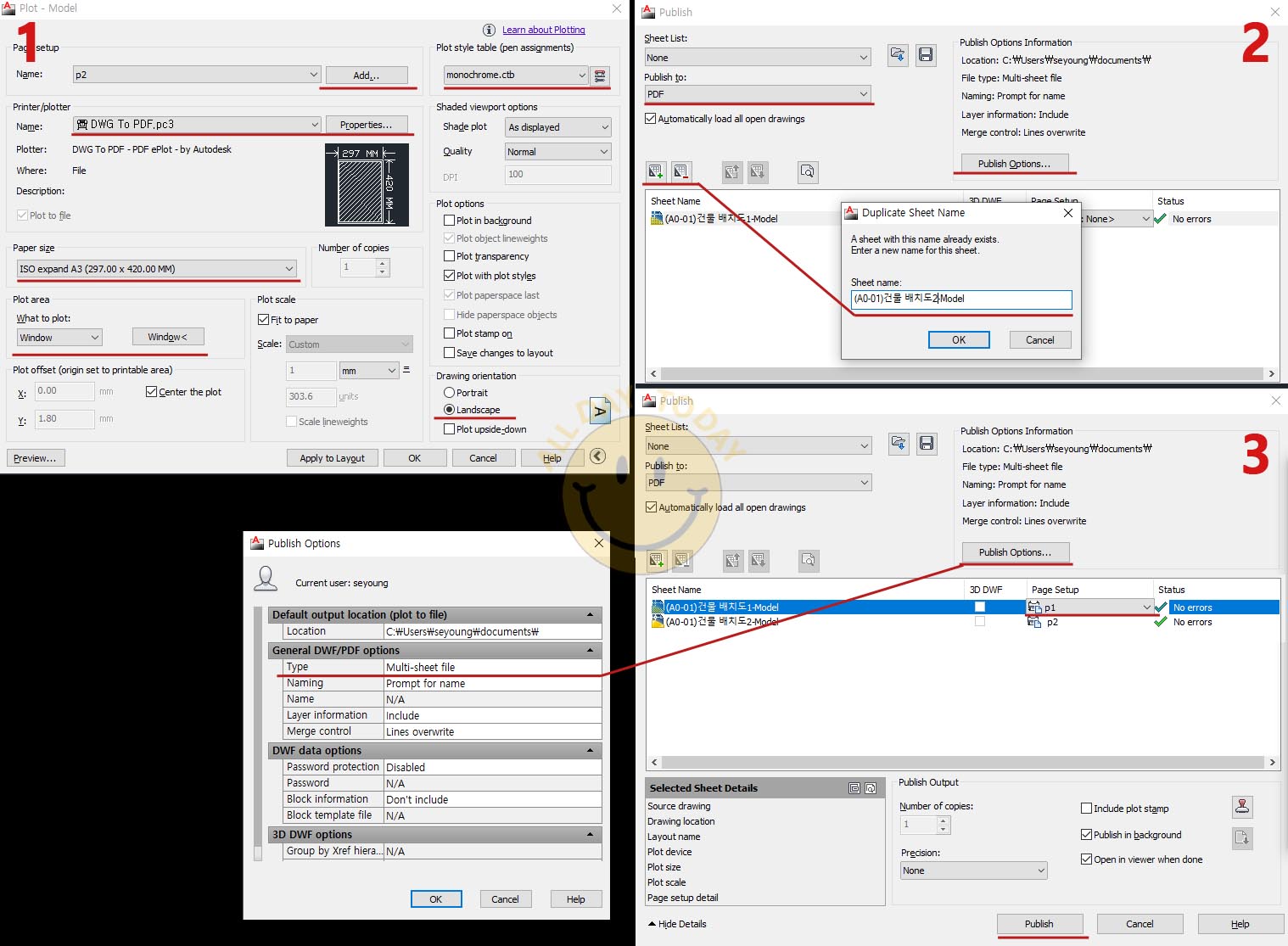Collapse DWF data options section
The width and height of the screenshot is (1288, 946).
(591, 751)
